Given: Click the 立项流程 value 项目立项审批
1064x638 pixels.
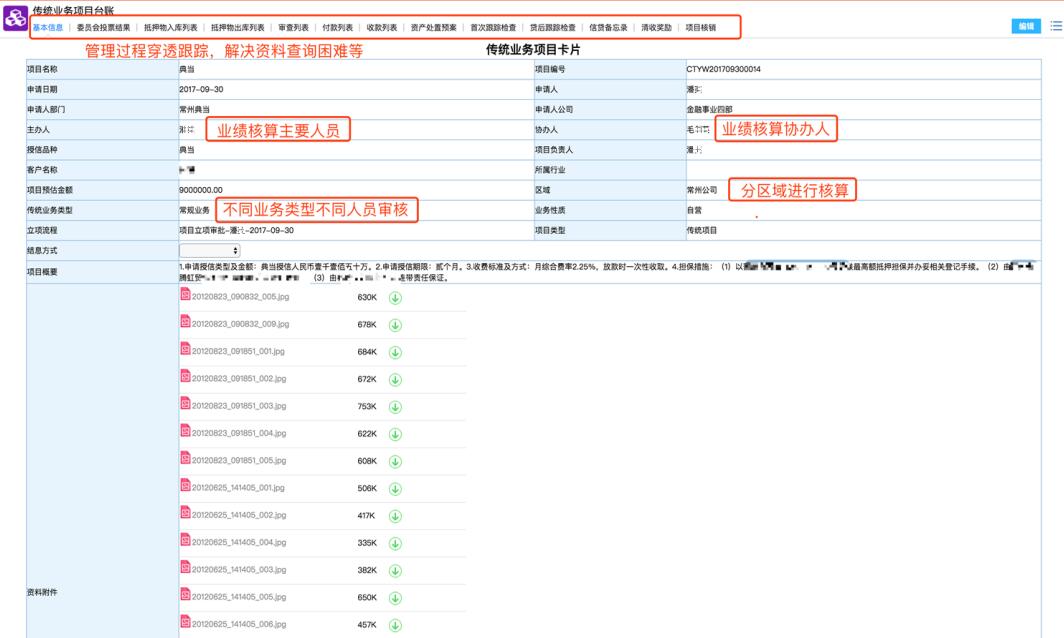Looking at the screenshot, I should point(236,231).
